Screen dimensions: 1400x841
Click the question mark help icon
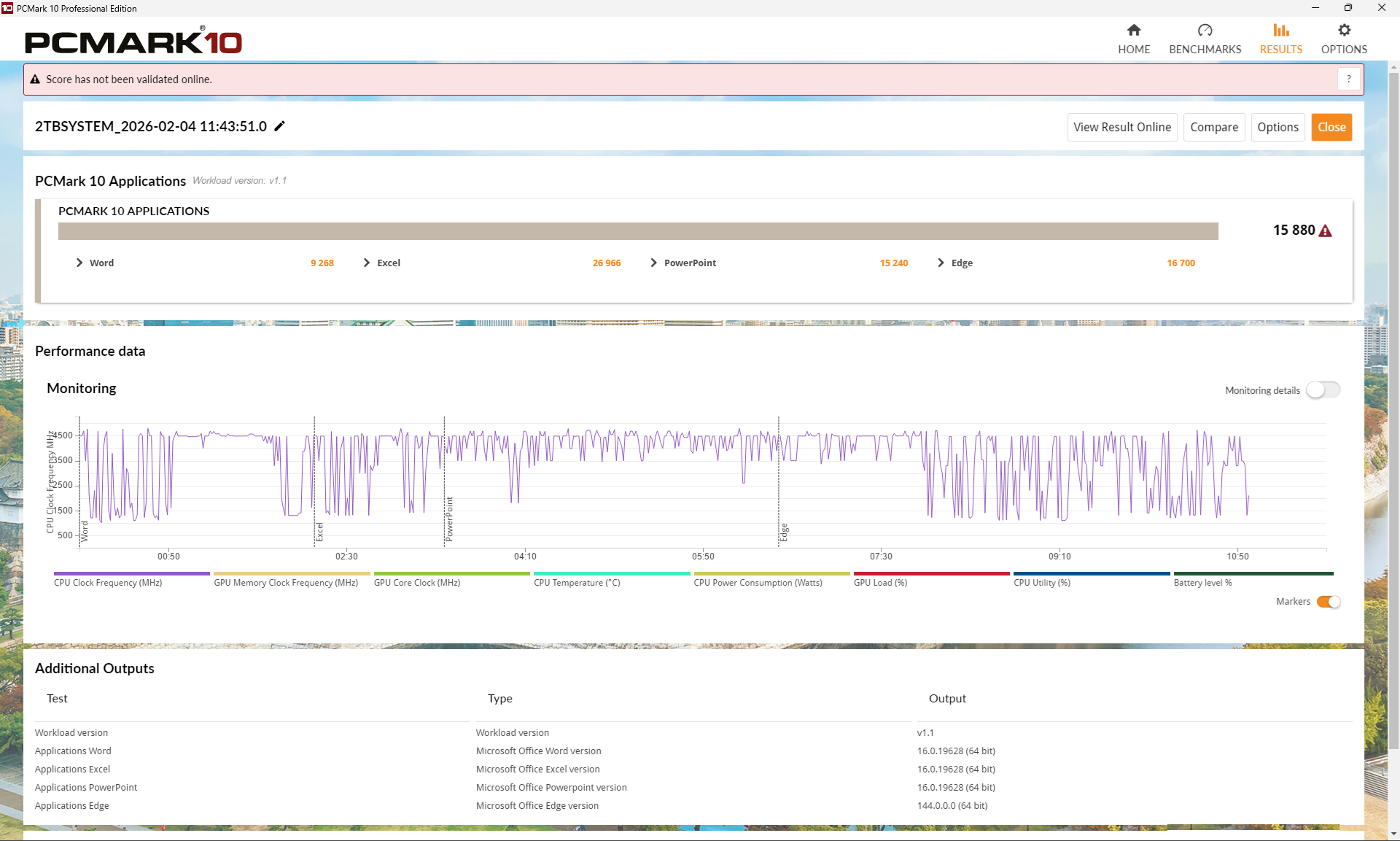click(1349, 79)
